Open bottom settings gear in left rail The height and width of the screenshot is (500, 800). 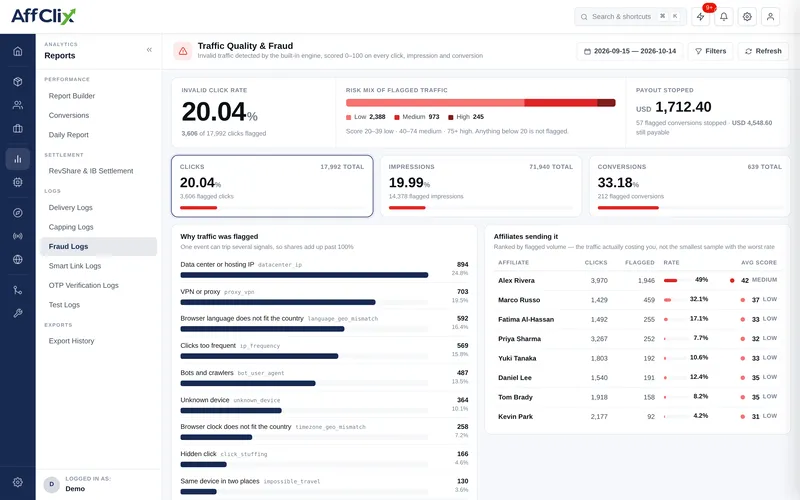[18, 482]
